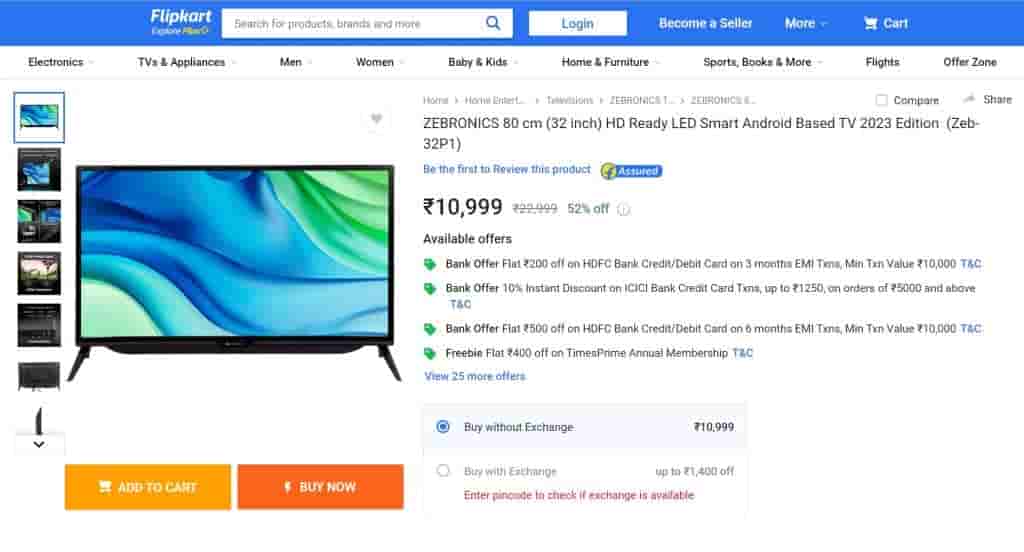Add product to wishlist heart icon
Screen dimensions: 1024x552
click(376, 119)
